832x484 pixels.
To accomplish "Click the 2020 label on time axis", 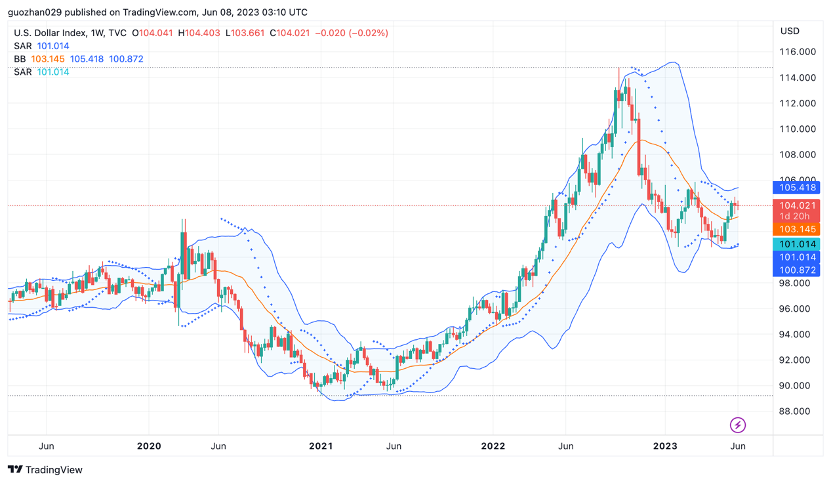I will point(149,445).
